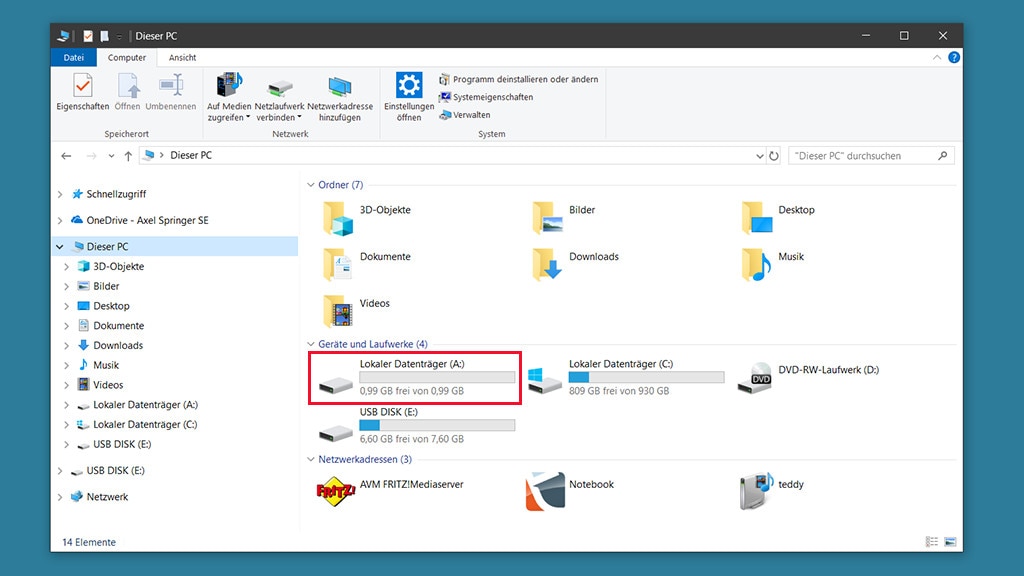Click the refresh icon beside the address bar
This screenshot has height=576, width=1024.
pyautogui.click(x=773, y=155)
